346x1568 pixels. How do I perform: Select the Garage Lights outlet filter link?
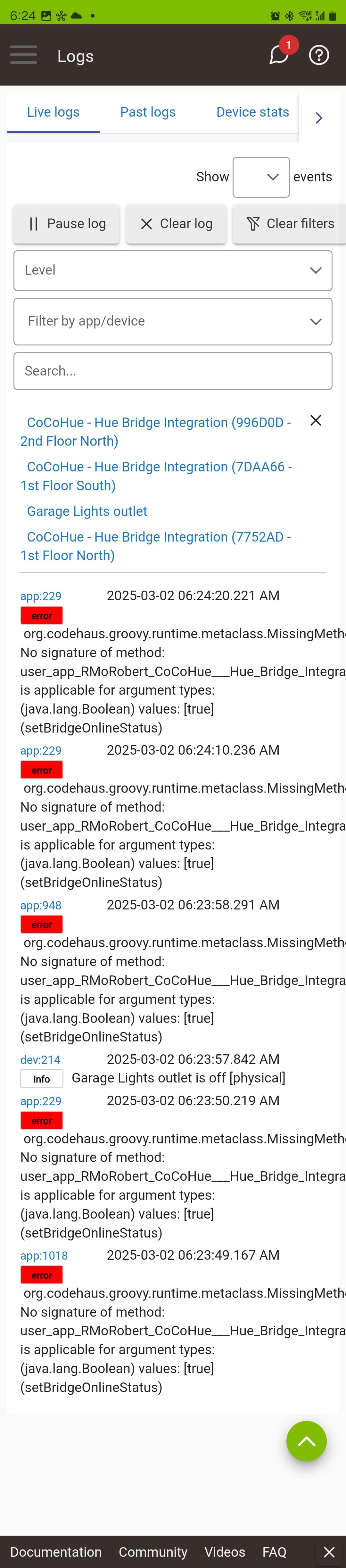click(86, 511)
